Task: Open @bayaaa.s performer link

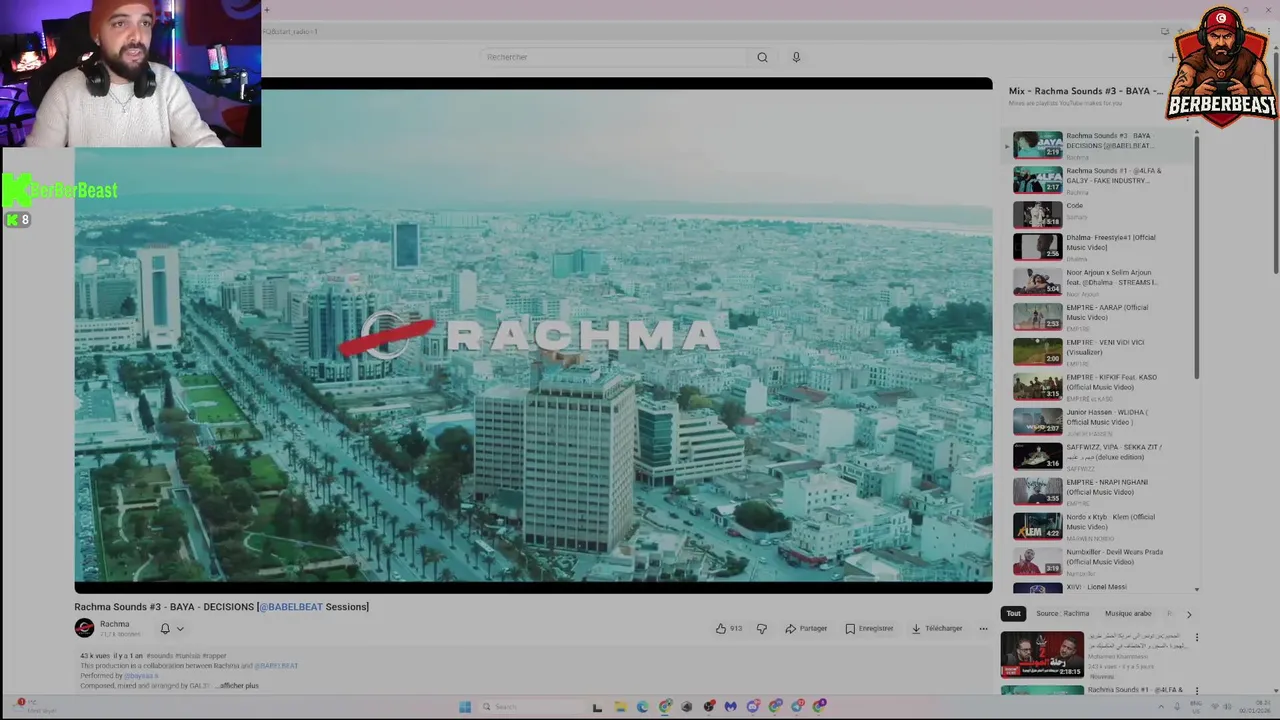Action: pos(141,676)
